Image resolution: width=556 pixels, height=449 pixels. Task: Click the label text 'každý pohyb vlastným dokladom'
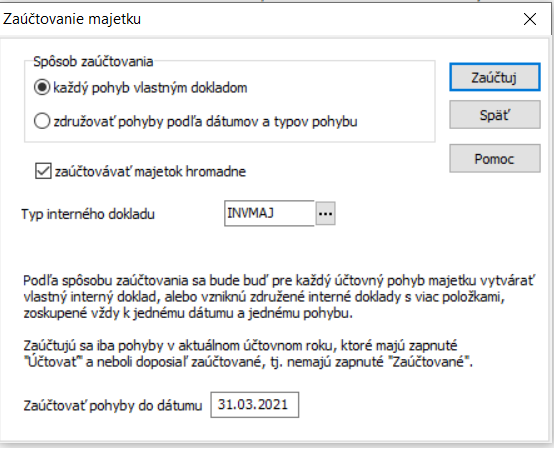click(150, 88)
